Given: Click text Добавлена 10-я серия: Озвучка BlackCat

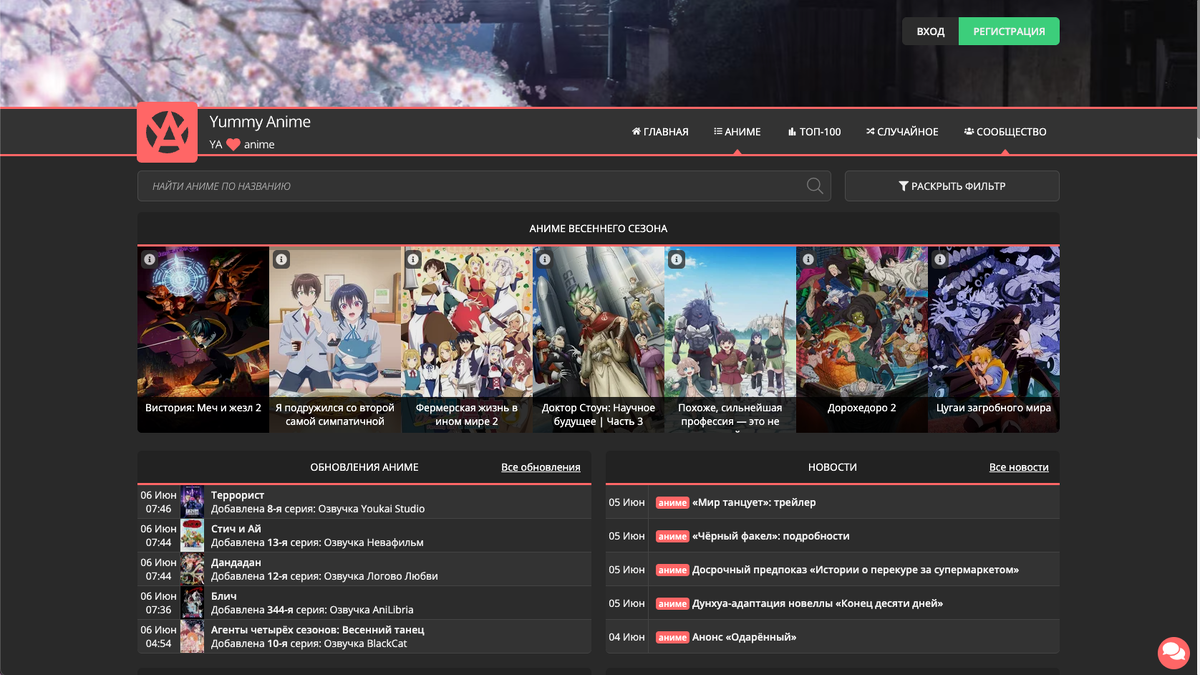Looking at the screenshot, I should click(309, 644).
